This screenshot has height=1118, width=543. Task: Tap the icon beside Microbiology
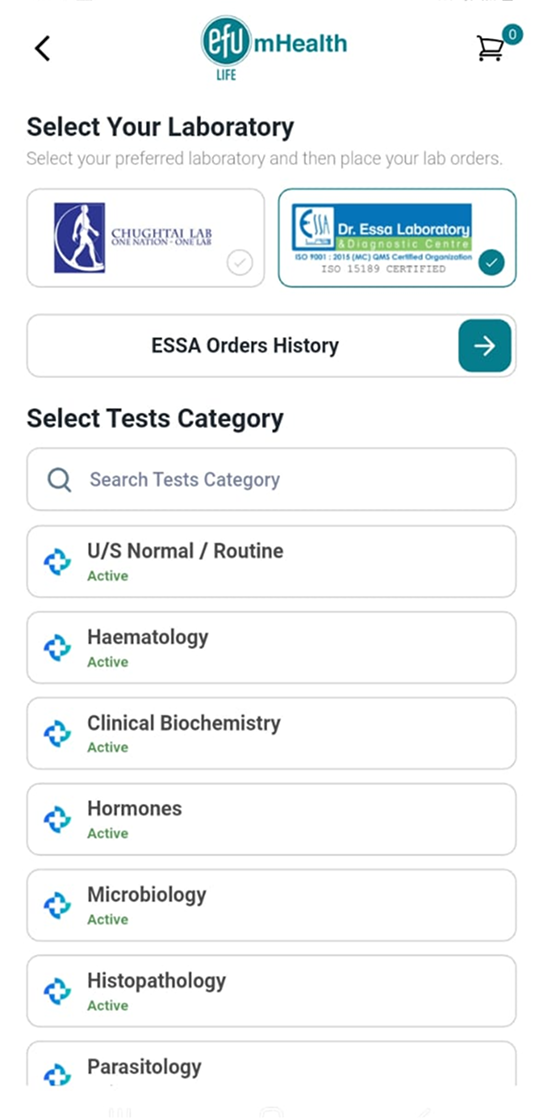[58, 906]
